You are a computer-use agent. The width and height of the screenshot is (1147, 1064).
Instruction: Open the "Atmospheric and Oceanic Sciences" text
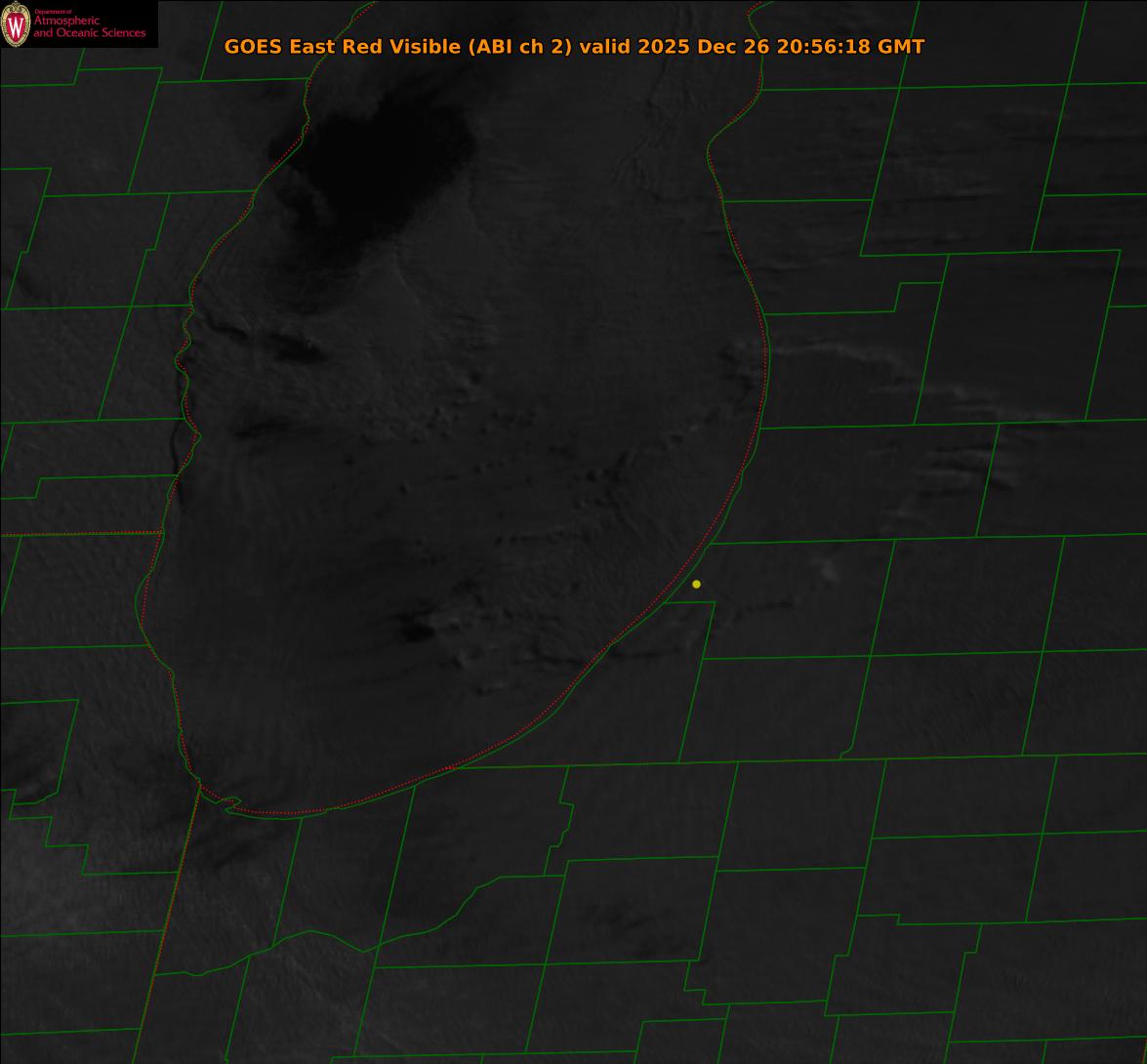tap(90, 27)
